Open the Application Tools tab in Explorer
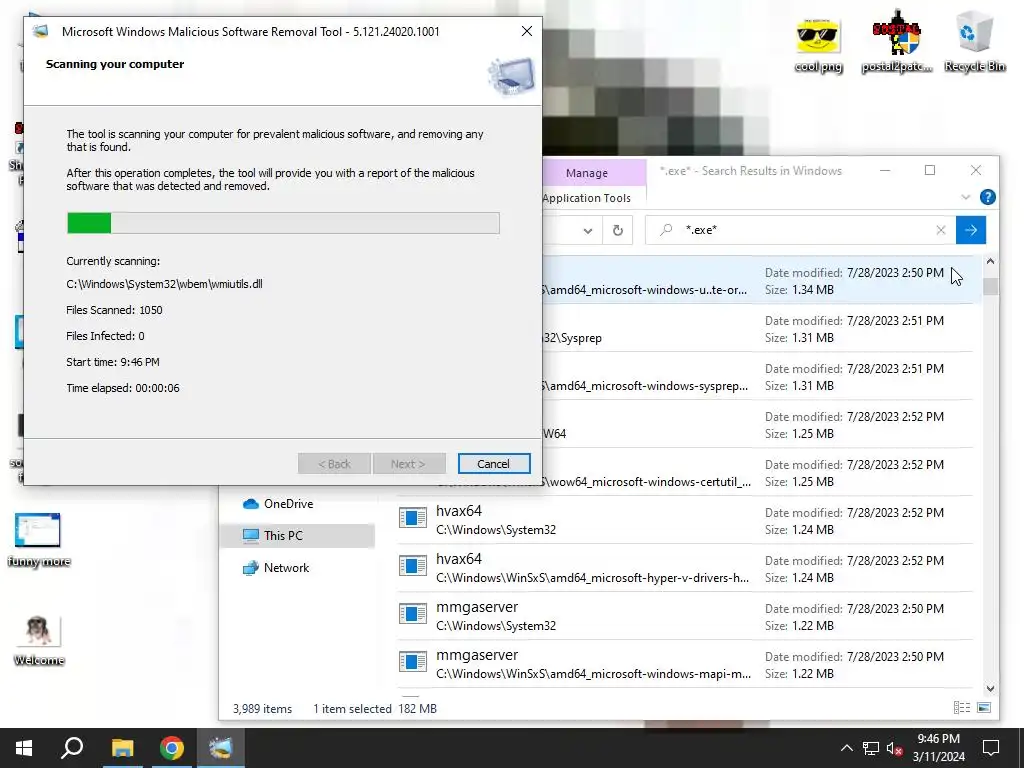This screenshot has height=768, width=1024. click(586, 198)
